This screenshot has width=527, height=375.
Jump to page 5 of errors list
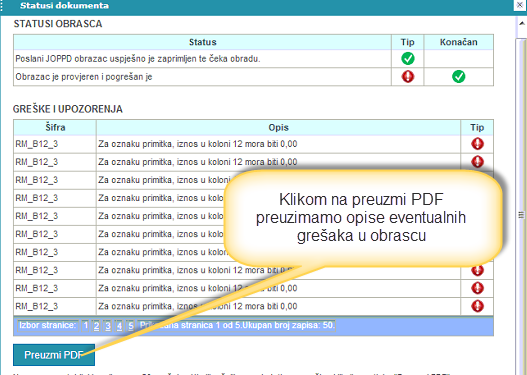pyautogui.click(x=131, y=326)
